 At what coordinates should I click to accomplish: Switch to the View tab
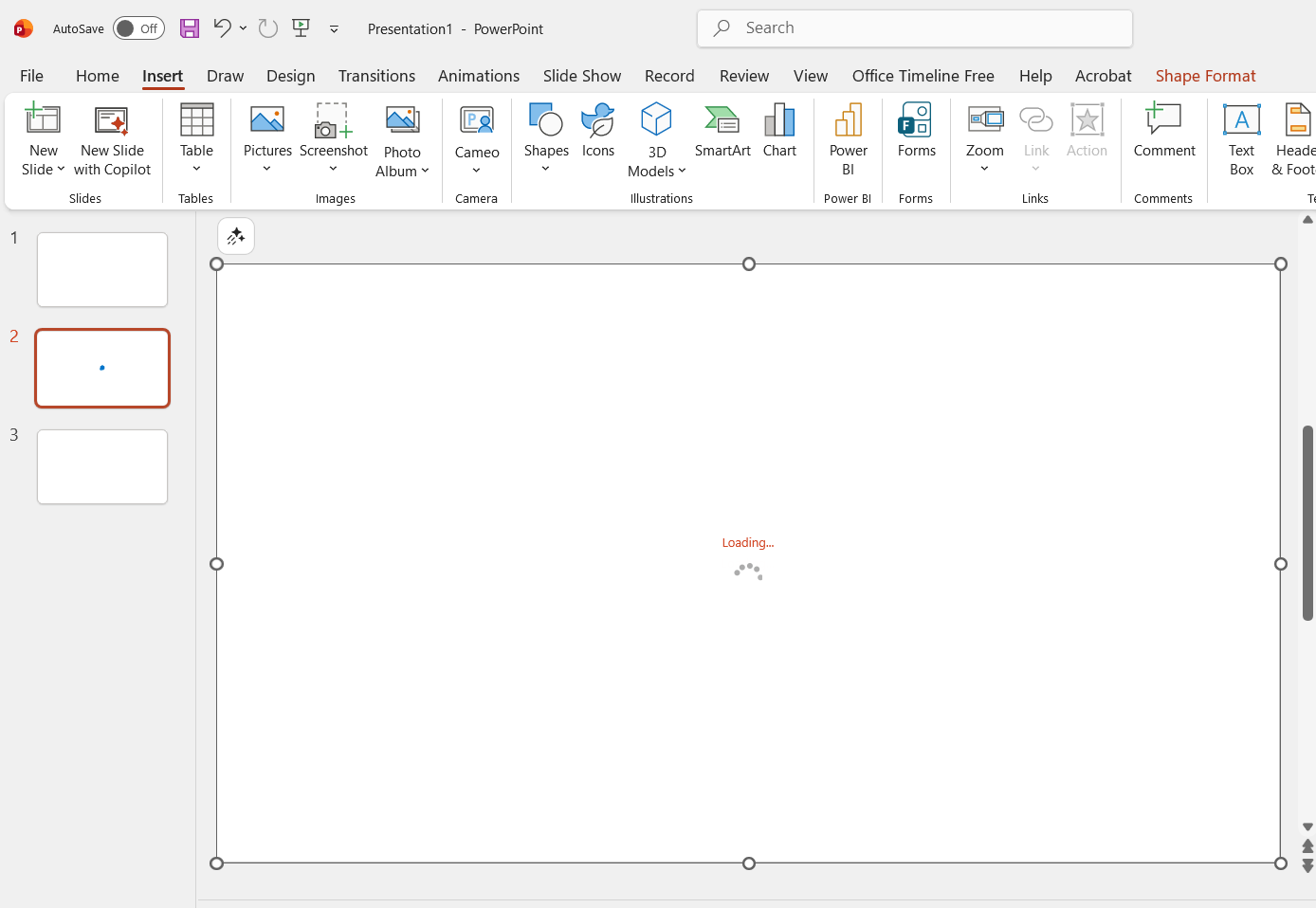[x=811, y=76]
